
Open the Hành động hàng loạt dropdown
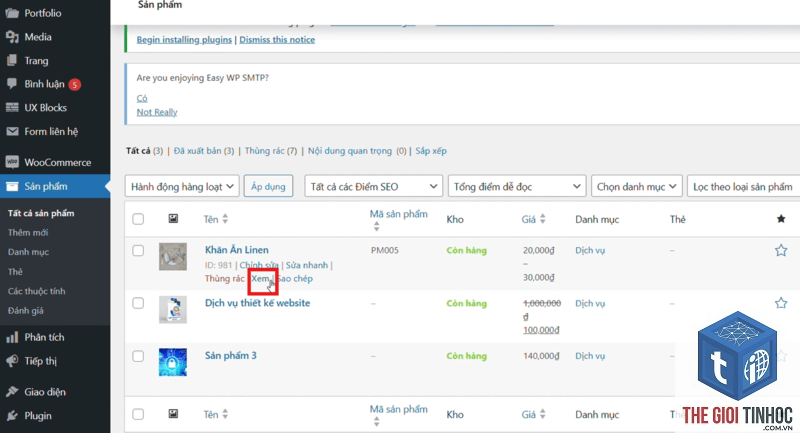[182, 187]
